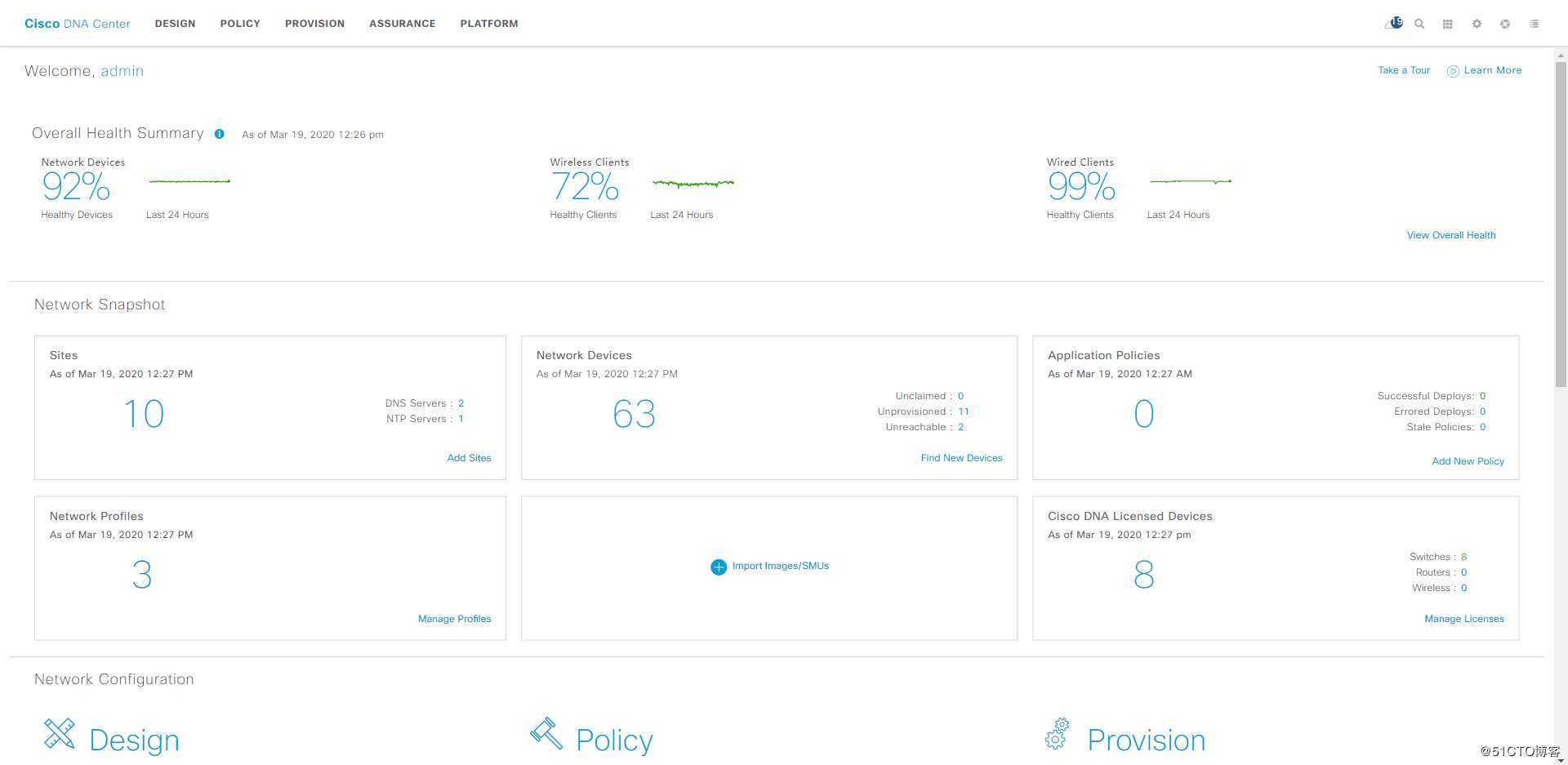Viewport: 1568px width, 765px height.
Task: Click the Wired Clients 24-hour trend sparkline
Action: click(x=1191, y=181)
